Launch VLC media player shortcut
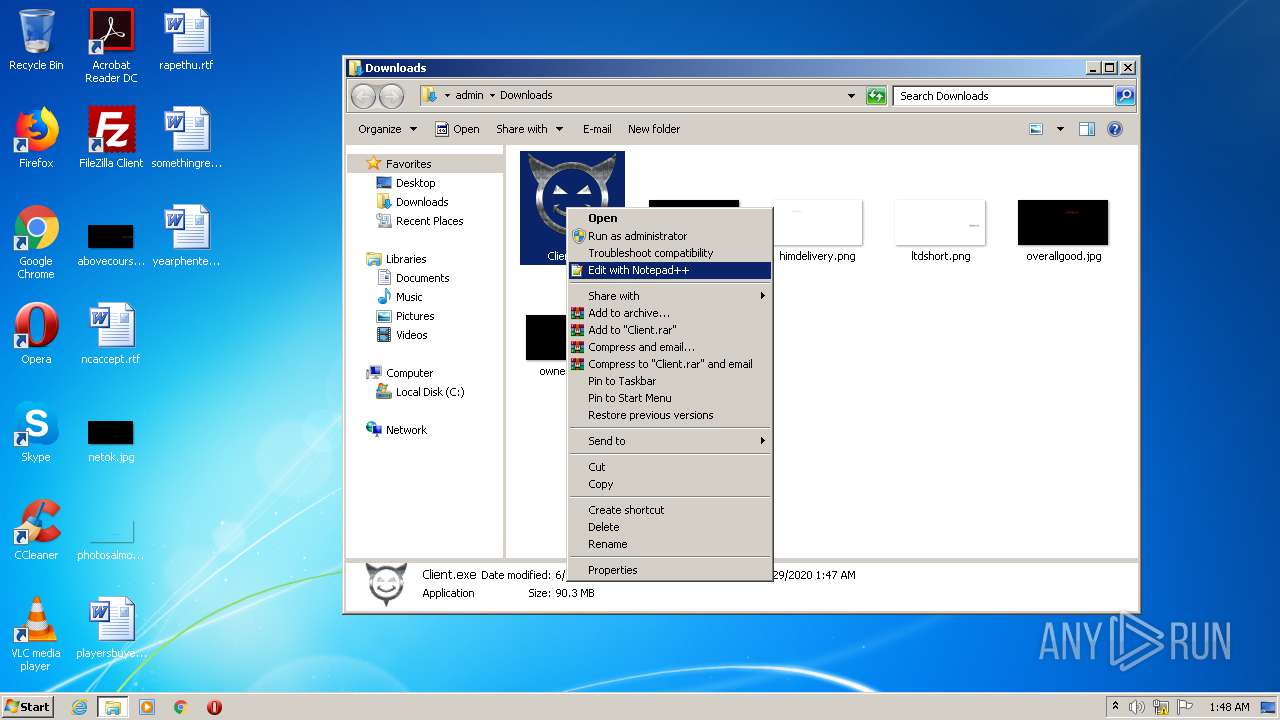Image resolution: width=1280 pixels, height=720 pixels. [36, 634]
